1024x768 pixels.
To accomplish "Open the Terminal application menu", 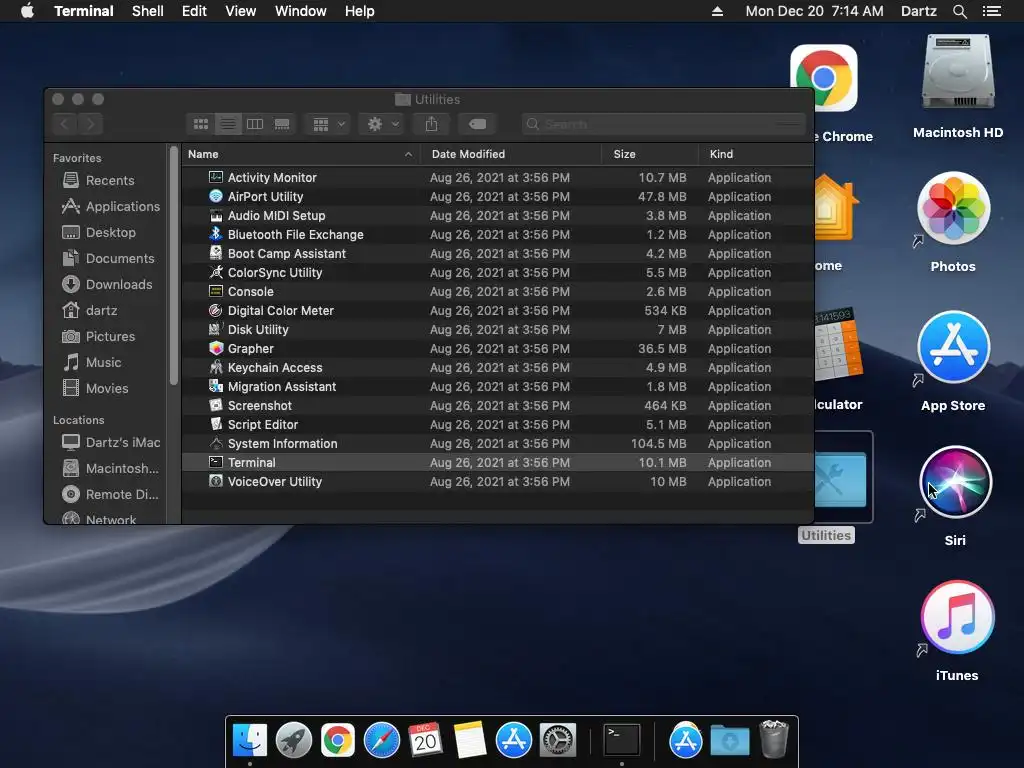I will tap(84, 11).
